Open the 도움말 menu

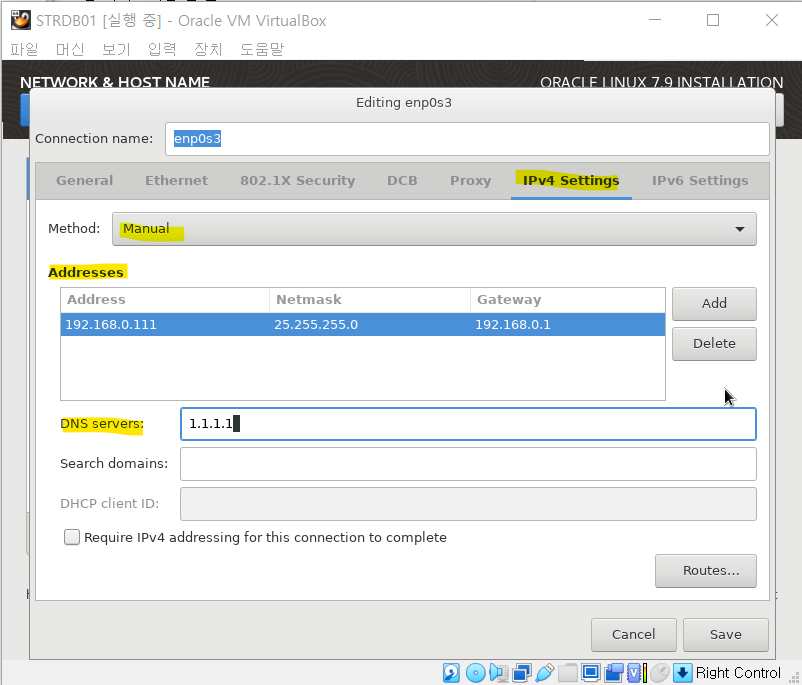262,49
